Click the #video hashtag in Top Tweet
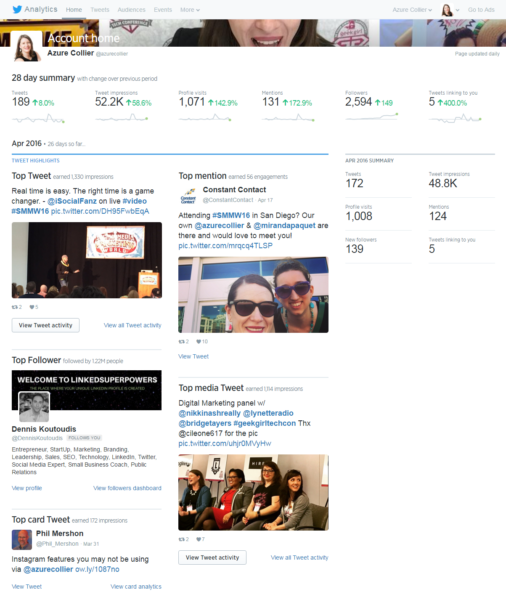This screenshot has height=600, width=506. point(134,201)
